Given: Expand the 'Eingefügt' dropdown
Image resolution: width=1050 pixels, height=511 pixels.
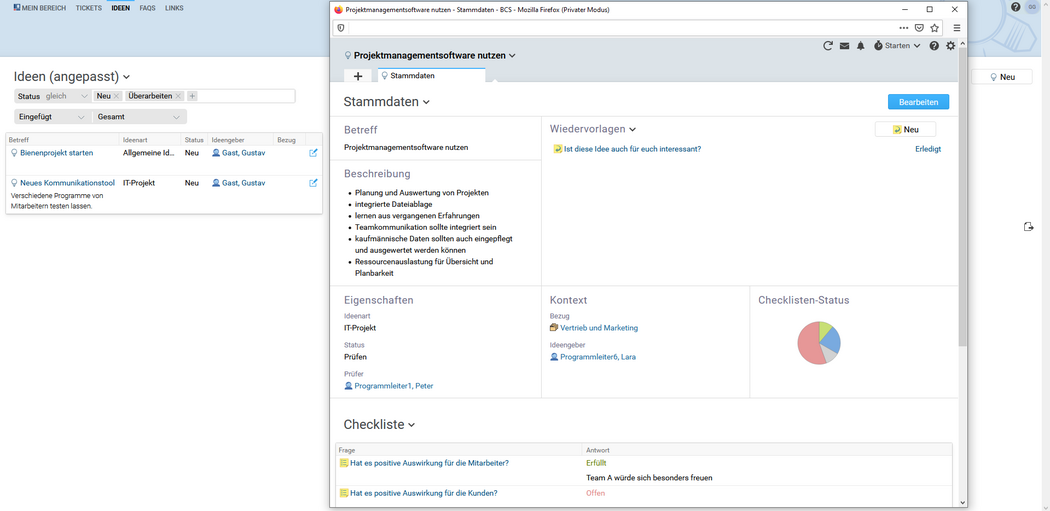Looking at the screenshot, I should tap(52, 117).
